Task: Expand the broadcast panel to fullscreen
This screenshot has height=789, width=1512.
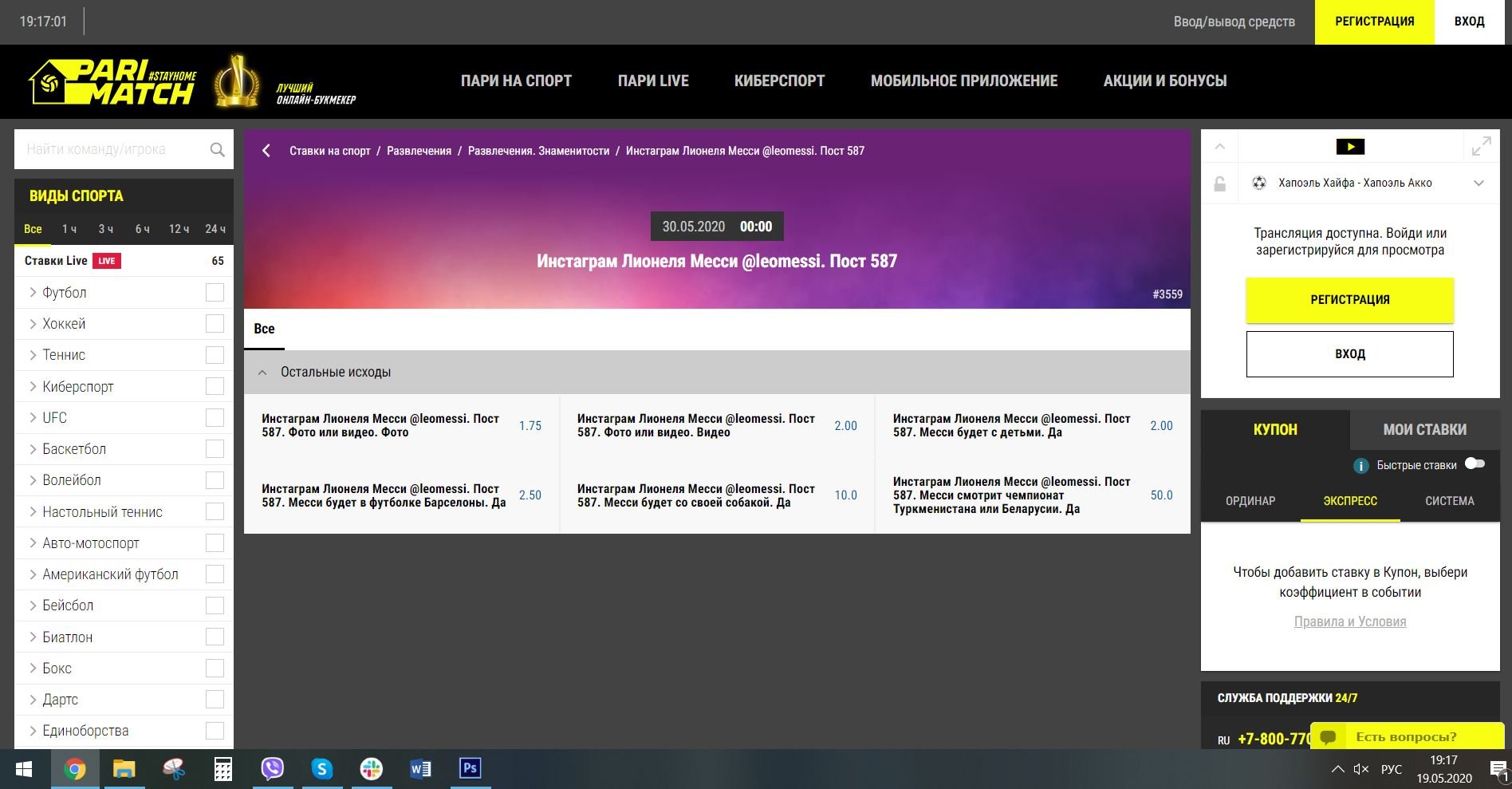Action: pos(1481,147)
